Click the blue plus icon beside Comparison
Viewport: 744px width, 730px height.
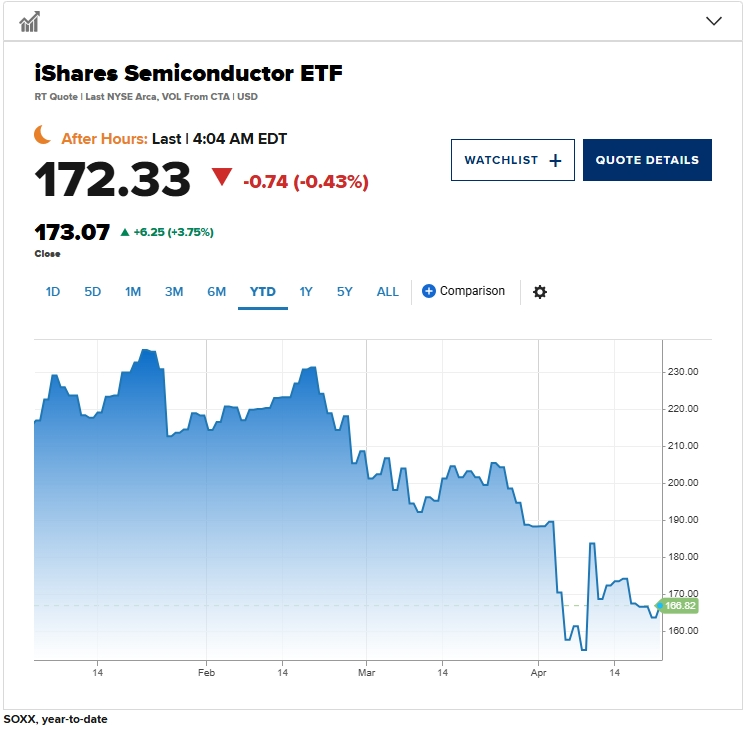[x=428, y=291]
